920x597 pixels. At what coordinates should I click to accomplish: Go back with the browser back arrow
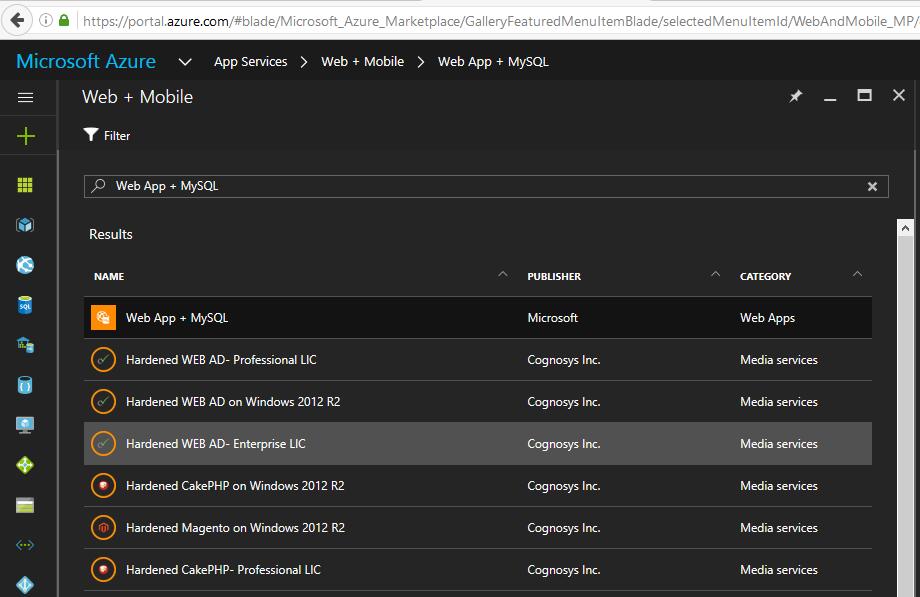[18, 21]
